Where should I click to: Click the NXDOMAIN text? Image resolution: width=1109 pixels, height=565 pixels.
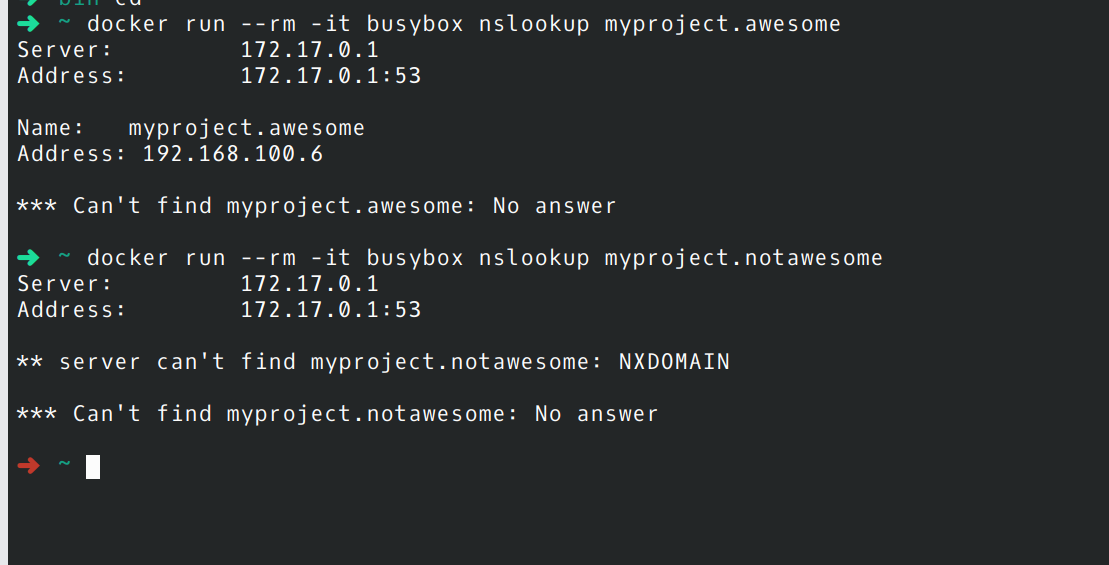click(x=674, y=361)
